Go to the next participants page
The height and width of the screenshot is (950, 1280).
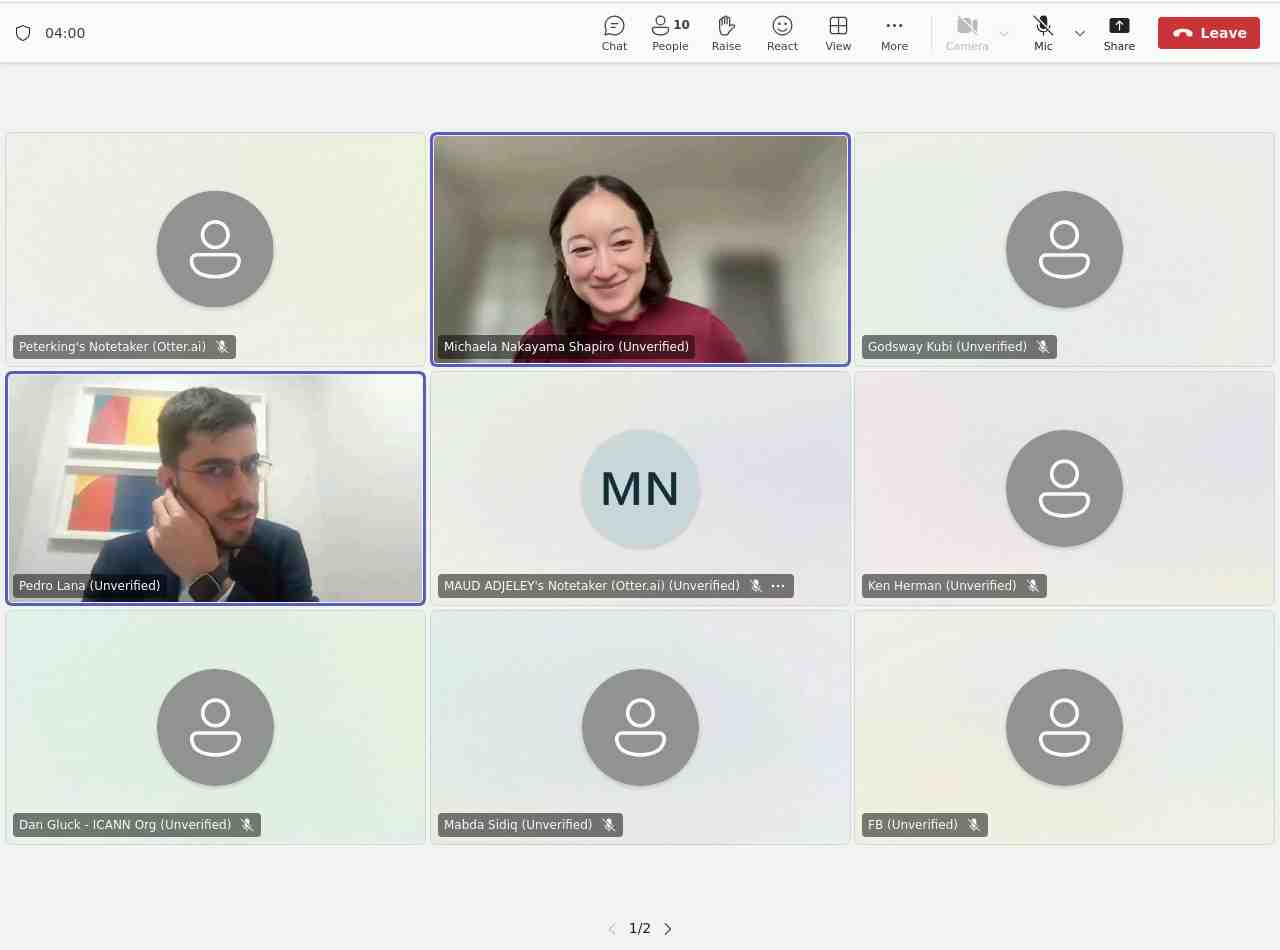tap(668, 929)
